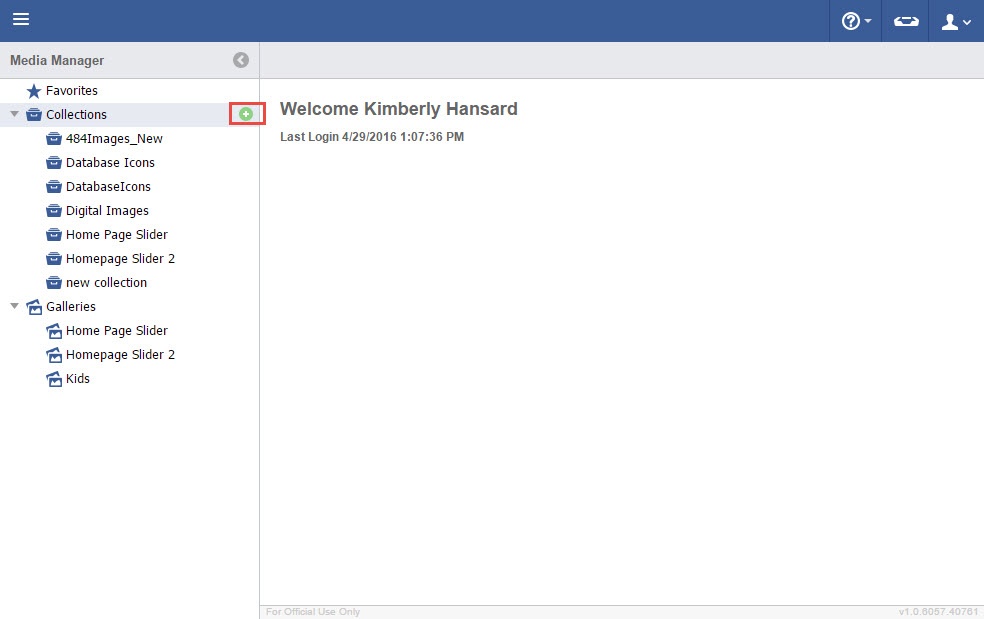The width and height of the screenshot is (984, 619).
Task: Collapse the Media Manager side panel
Action: pos(241,60)
